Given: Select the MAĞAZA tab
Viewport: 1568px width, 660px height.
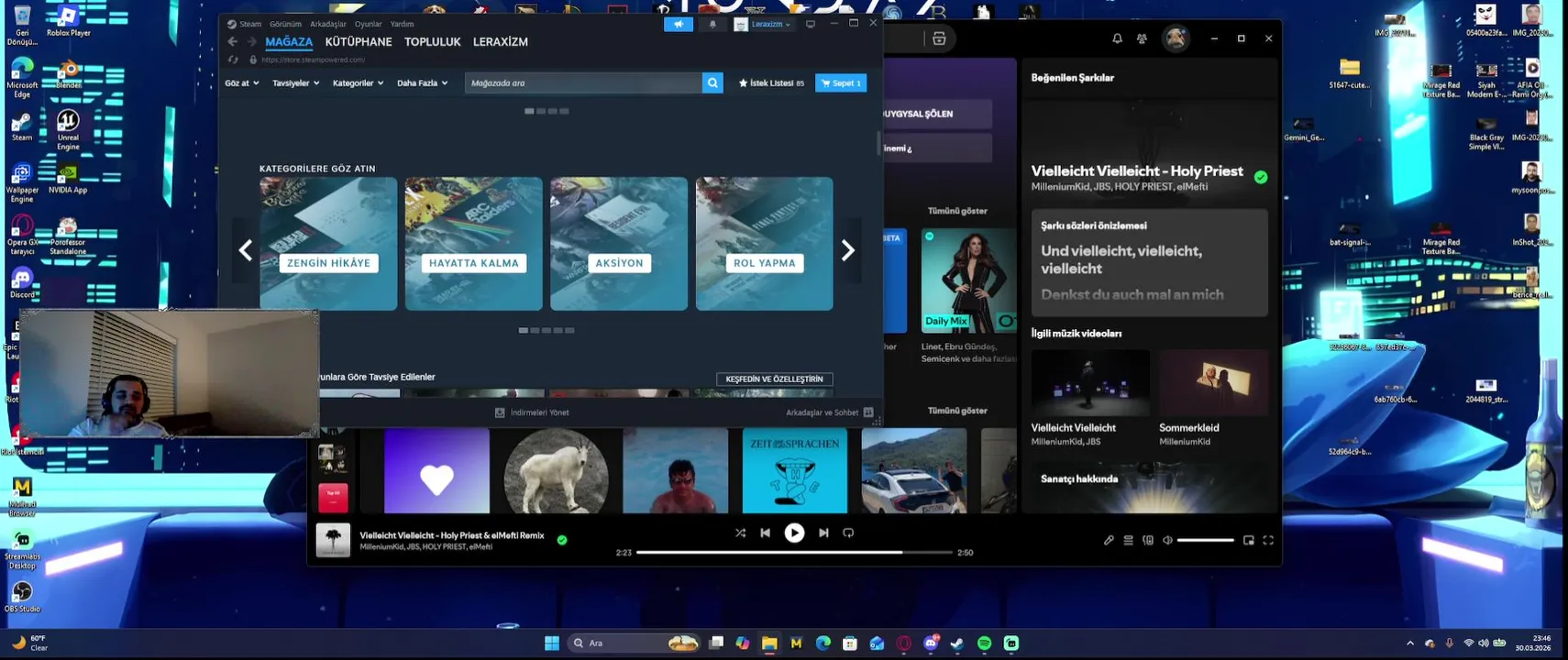Looking at the screenshot, I should [289, 42].
